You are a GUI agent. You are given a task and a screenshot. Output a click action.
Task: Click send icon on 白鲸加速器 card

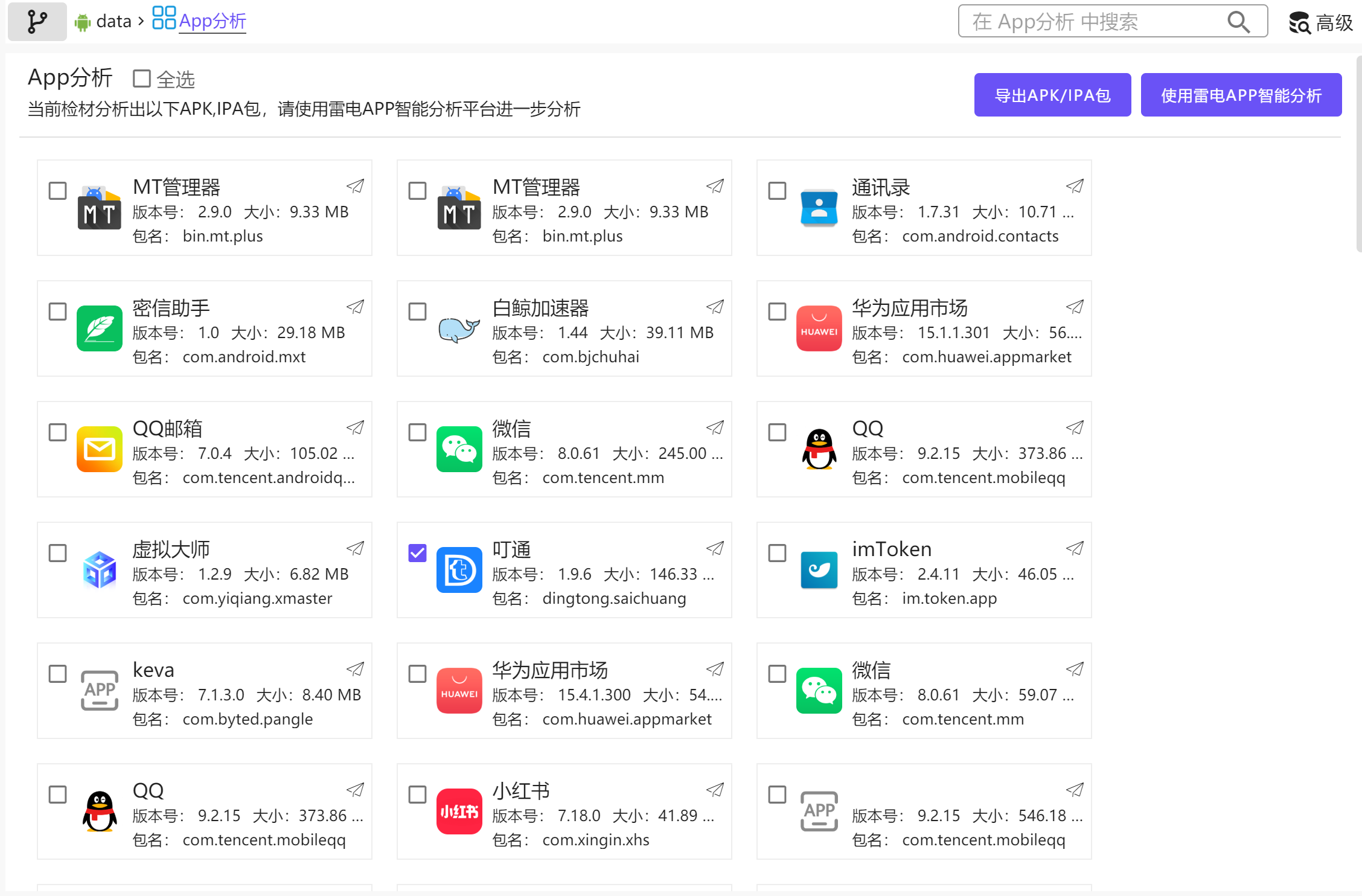(x=715, y=307)
